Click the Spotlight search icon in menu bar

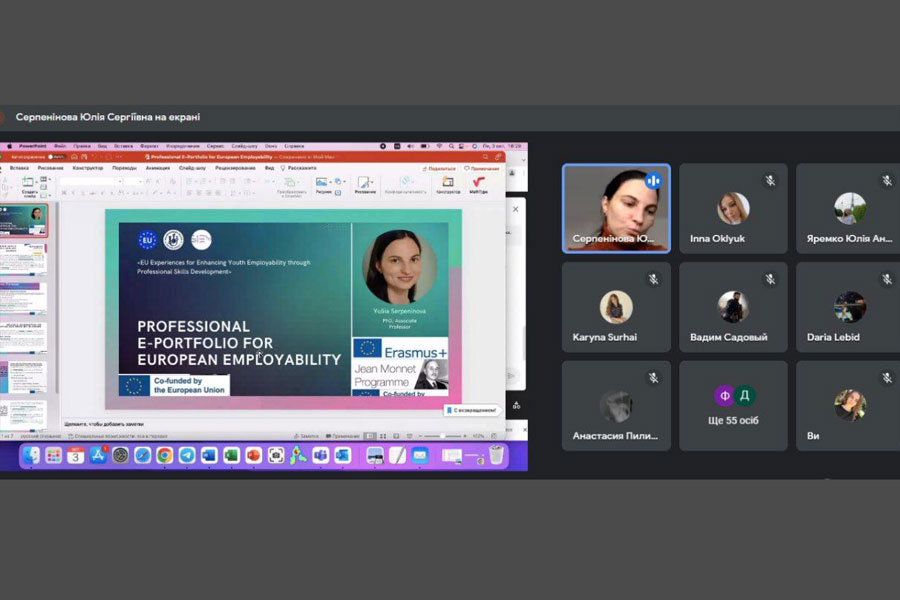[452, 146]
